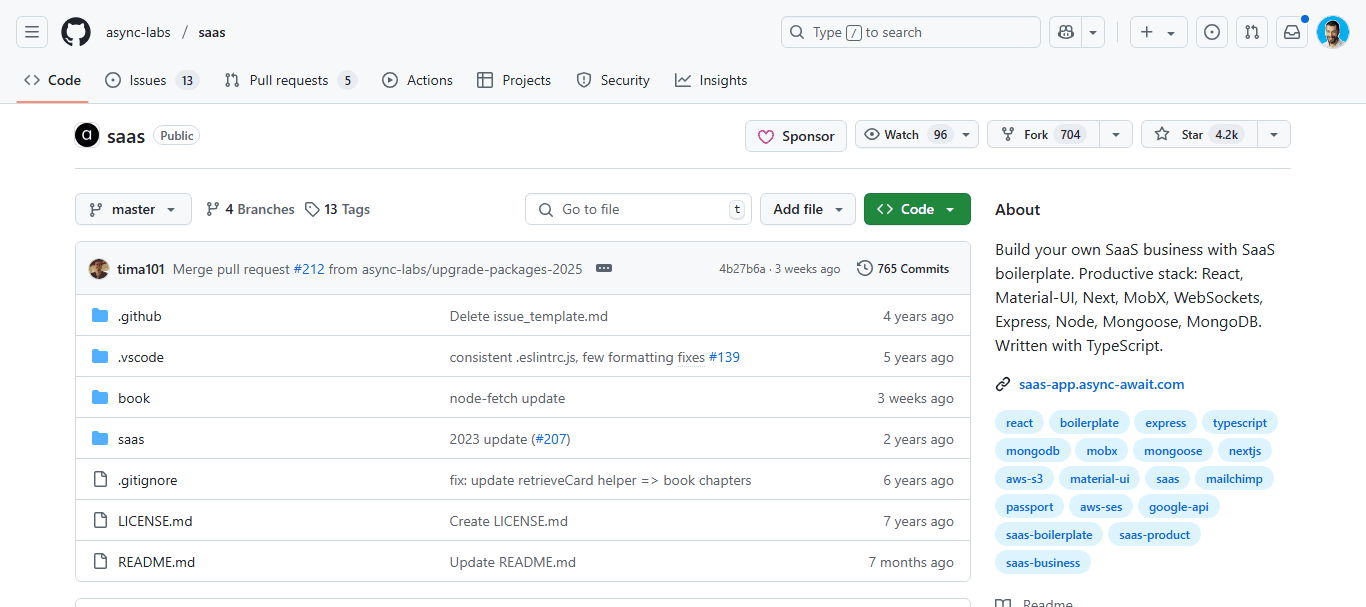Open async-labs organization link
Viewport: 1366px width, 607px height.
(138, 32)
